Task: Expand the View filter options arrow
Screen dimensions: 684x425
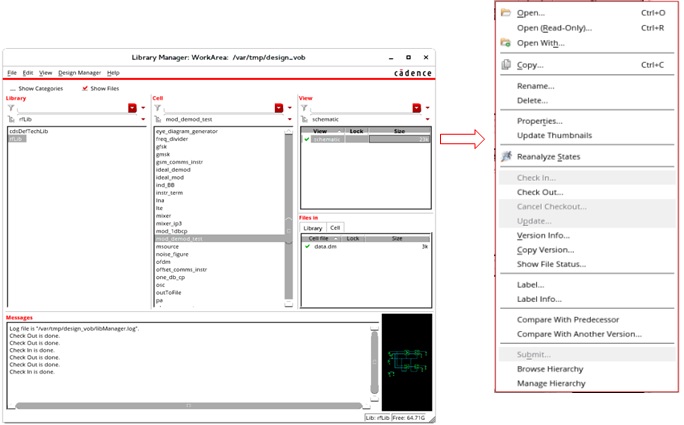Action: 428,108
